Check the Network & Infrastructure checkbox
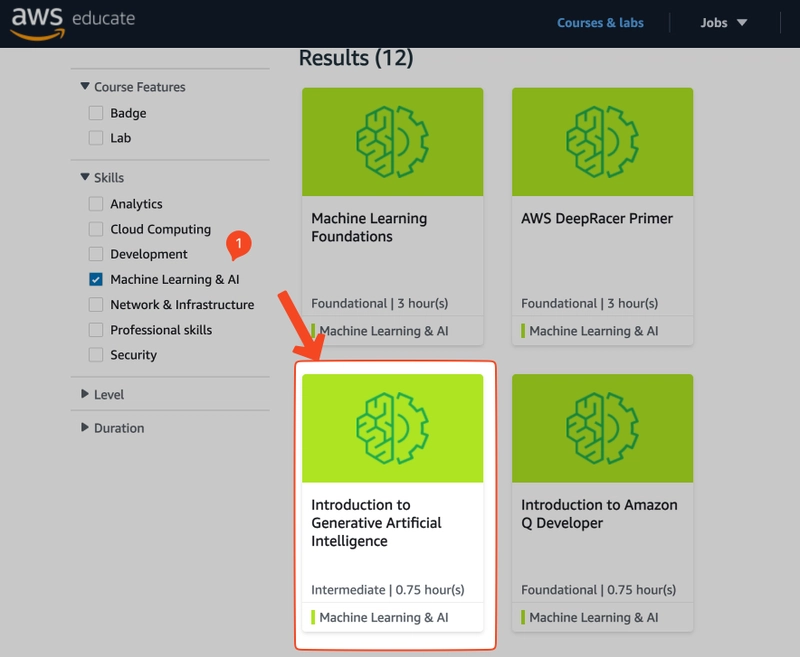 pyautogui.click(x=96, y=305)
